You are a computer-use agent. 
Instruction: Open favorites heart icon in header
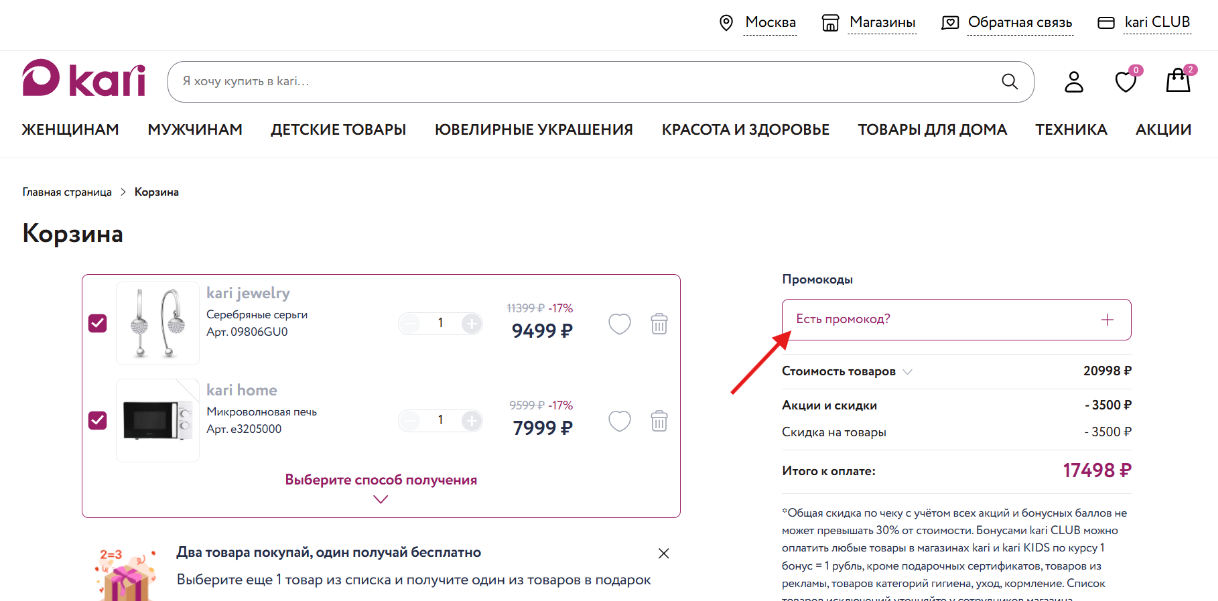click(1126, 82)
